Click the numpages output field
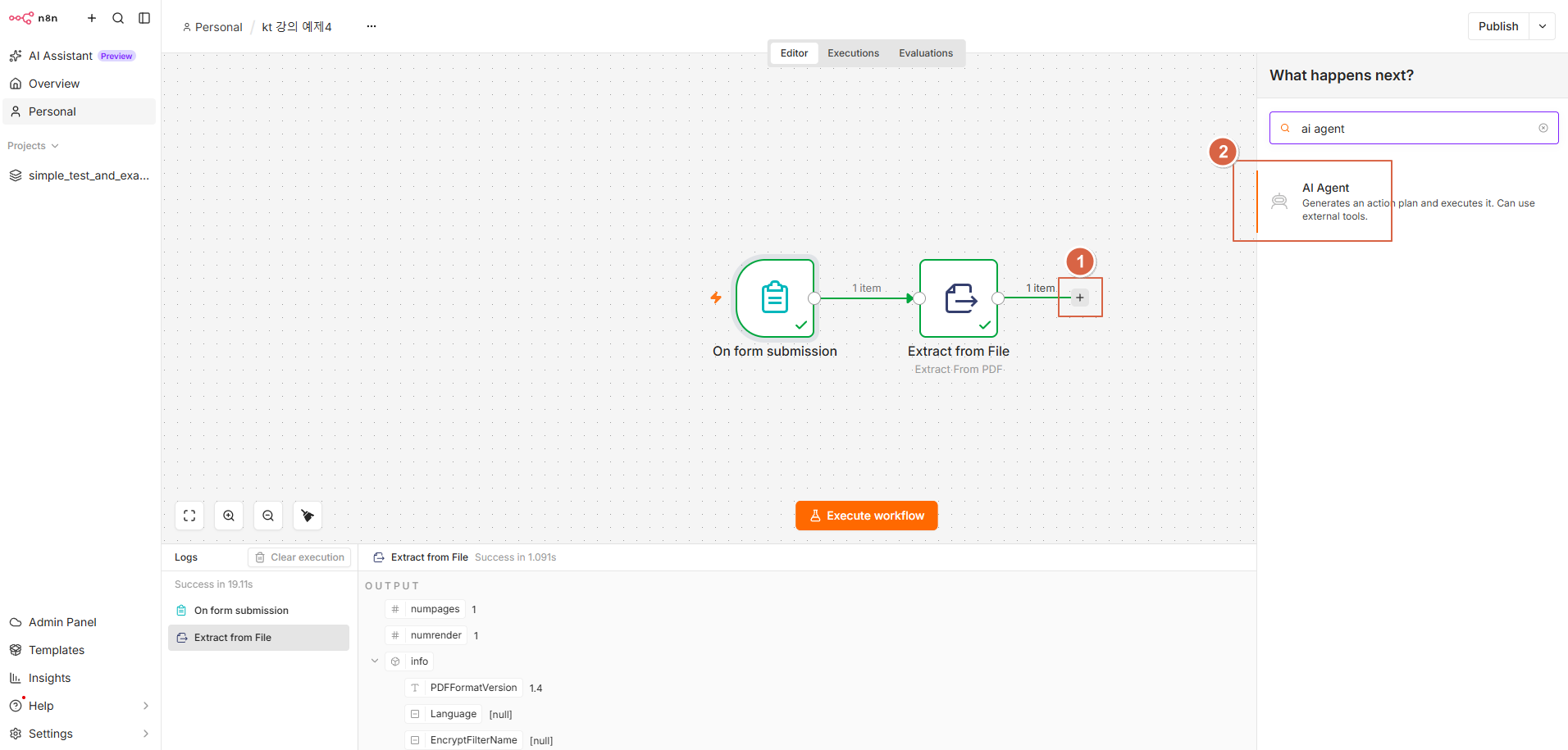 [426, 609]
